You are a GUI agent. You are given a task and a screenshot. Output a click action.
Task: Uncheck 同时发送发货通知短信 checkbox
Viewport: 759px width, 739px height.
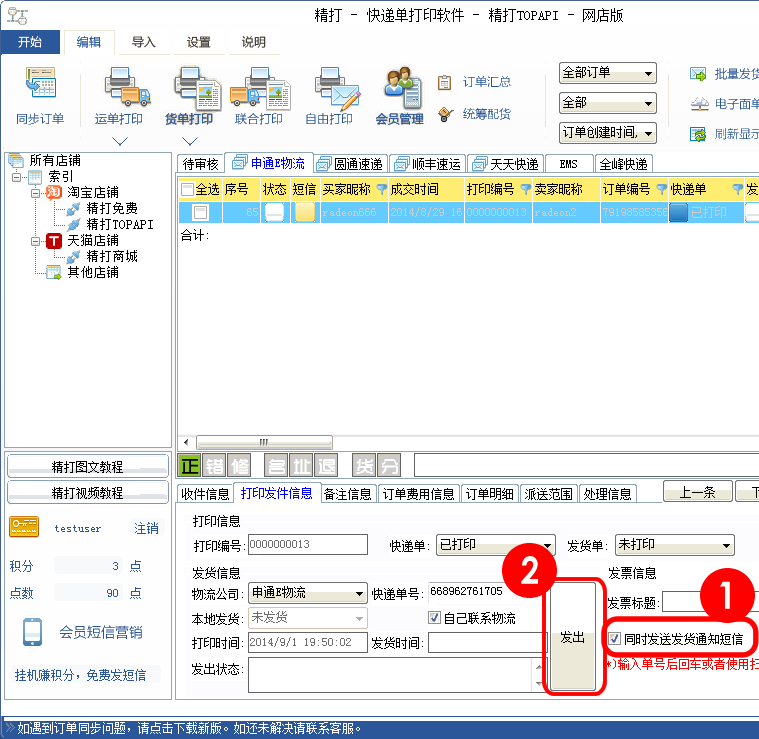click(614, 638)
